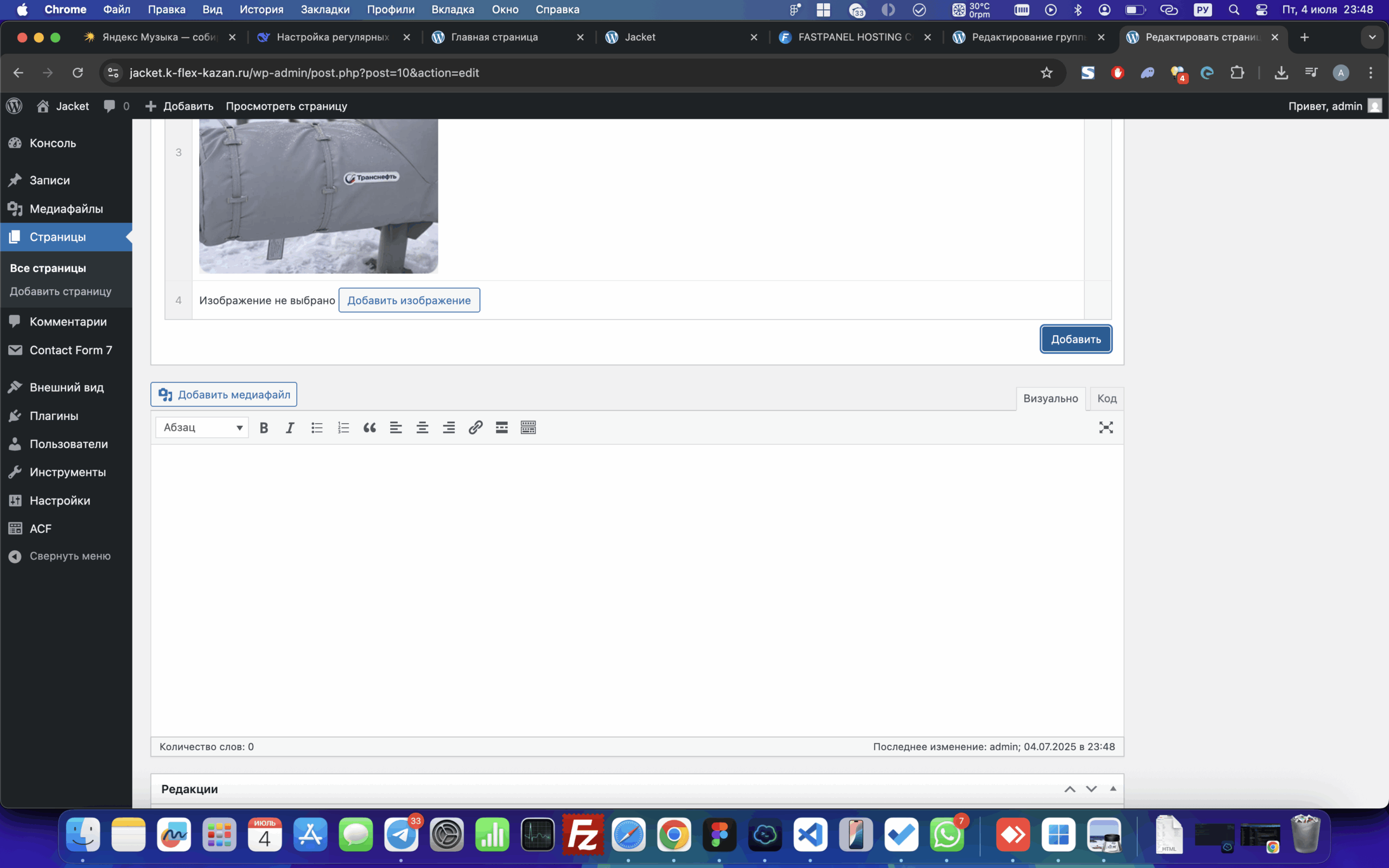Enter distraction-free fullscreen editor mode
Image resolution: width=1389 pixels, height=868 pixels.
tap(1105, 427)
